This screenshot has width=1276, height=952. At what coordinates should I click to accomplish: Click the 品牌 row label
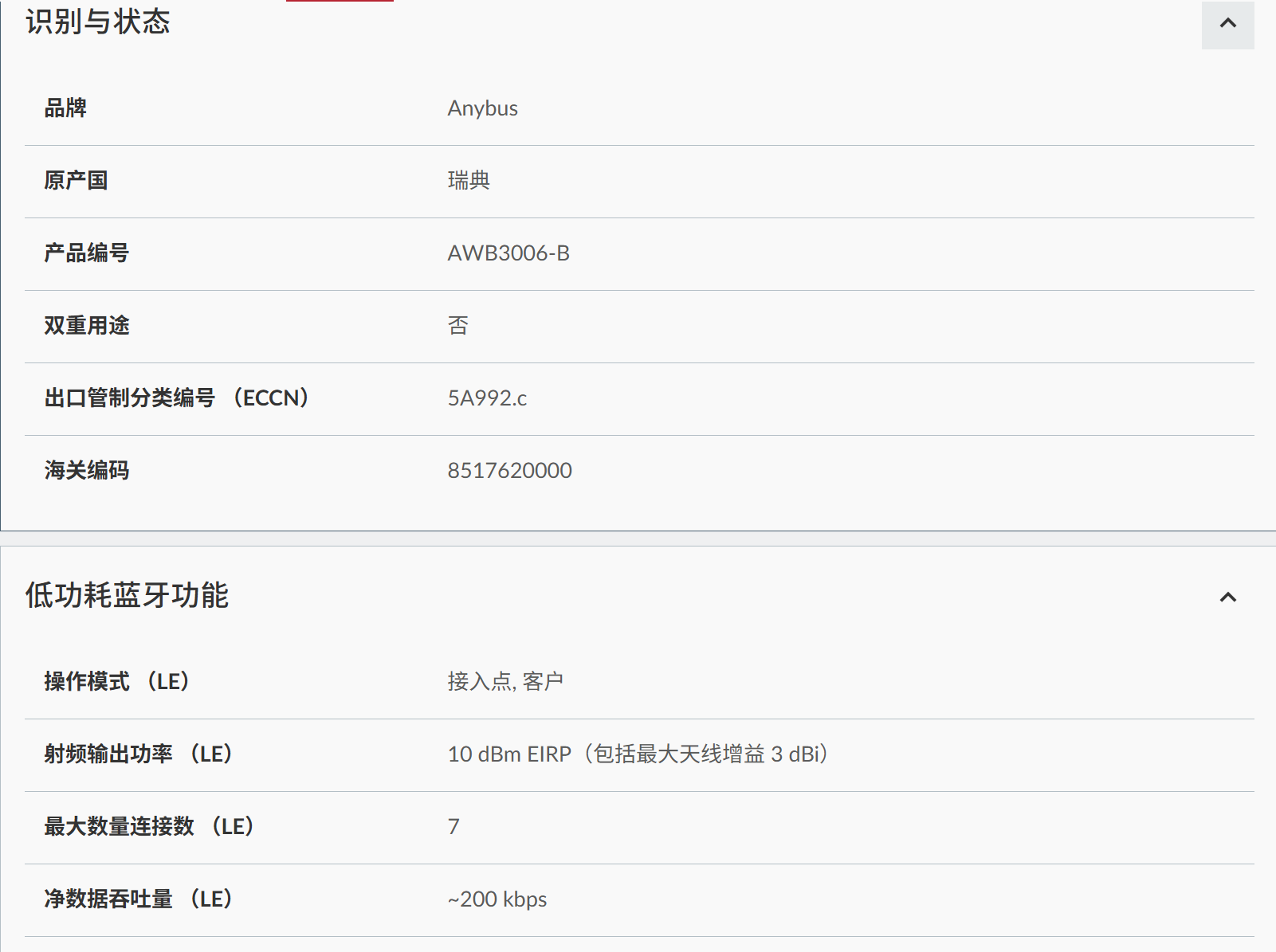pos(65,108)
